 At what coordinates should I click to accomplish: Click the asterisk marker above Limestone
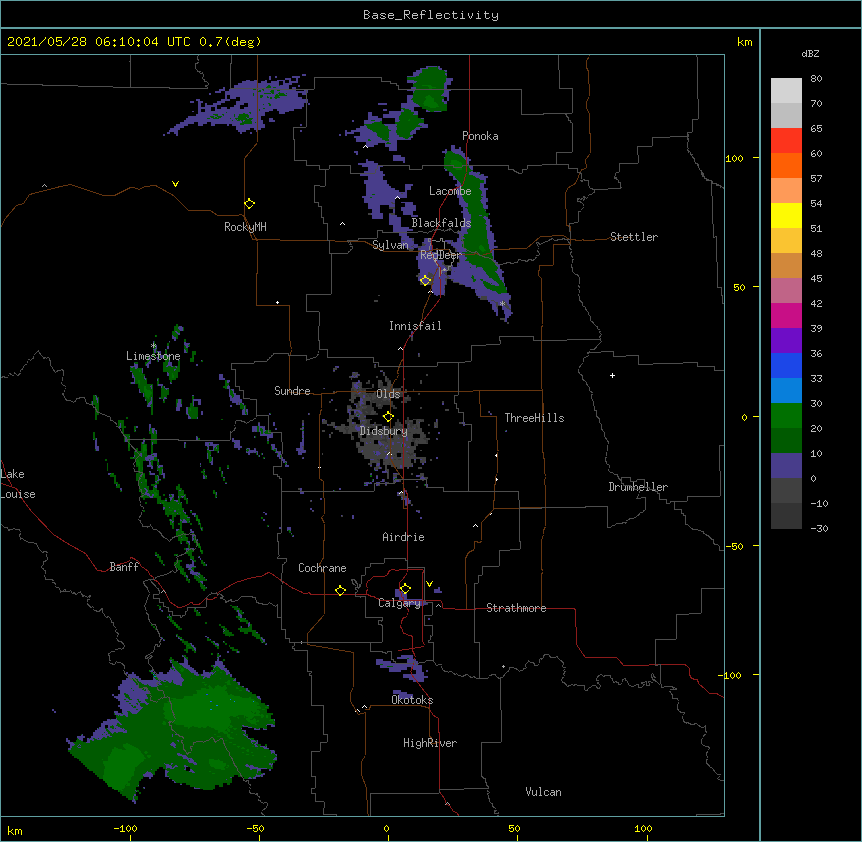[154, 346]
